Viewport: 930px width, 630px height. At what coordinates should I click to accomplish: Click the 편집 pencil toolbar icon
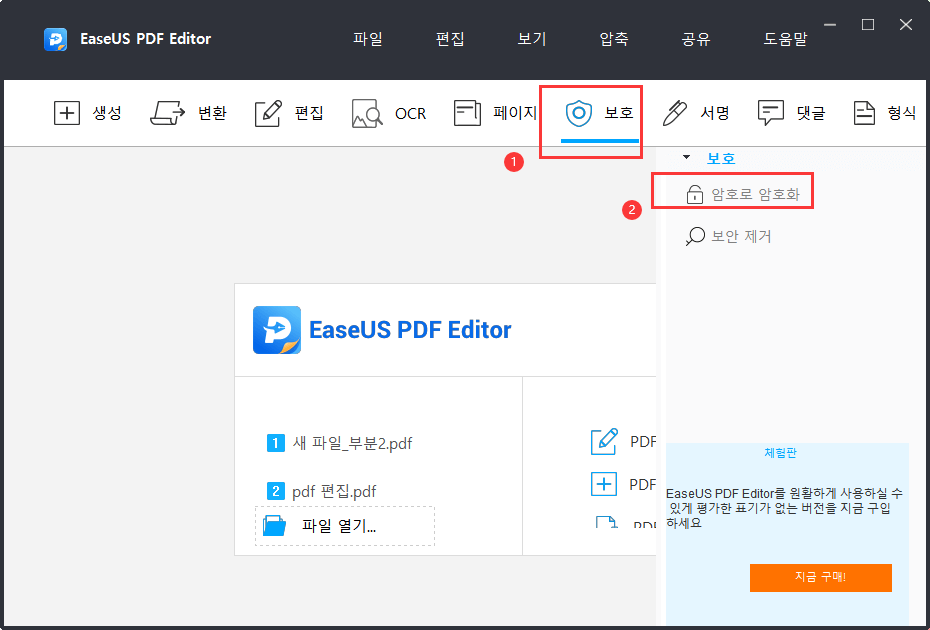pyautogui.click(x=268, y=113)
